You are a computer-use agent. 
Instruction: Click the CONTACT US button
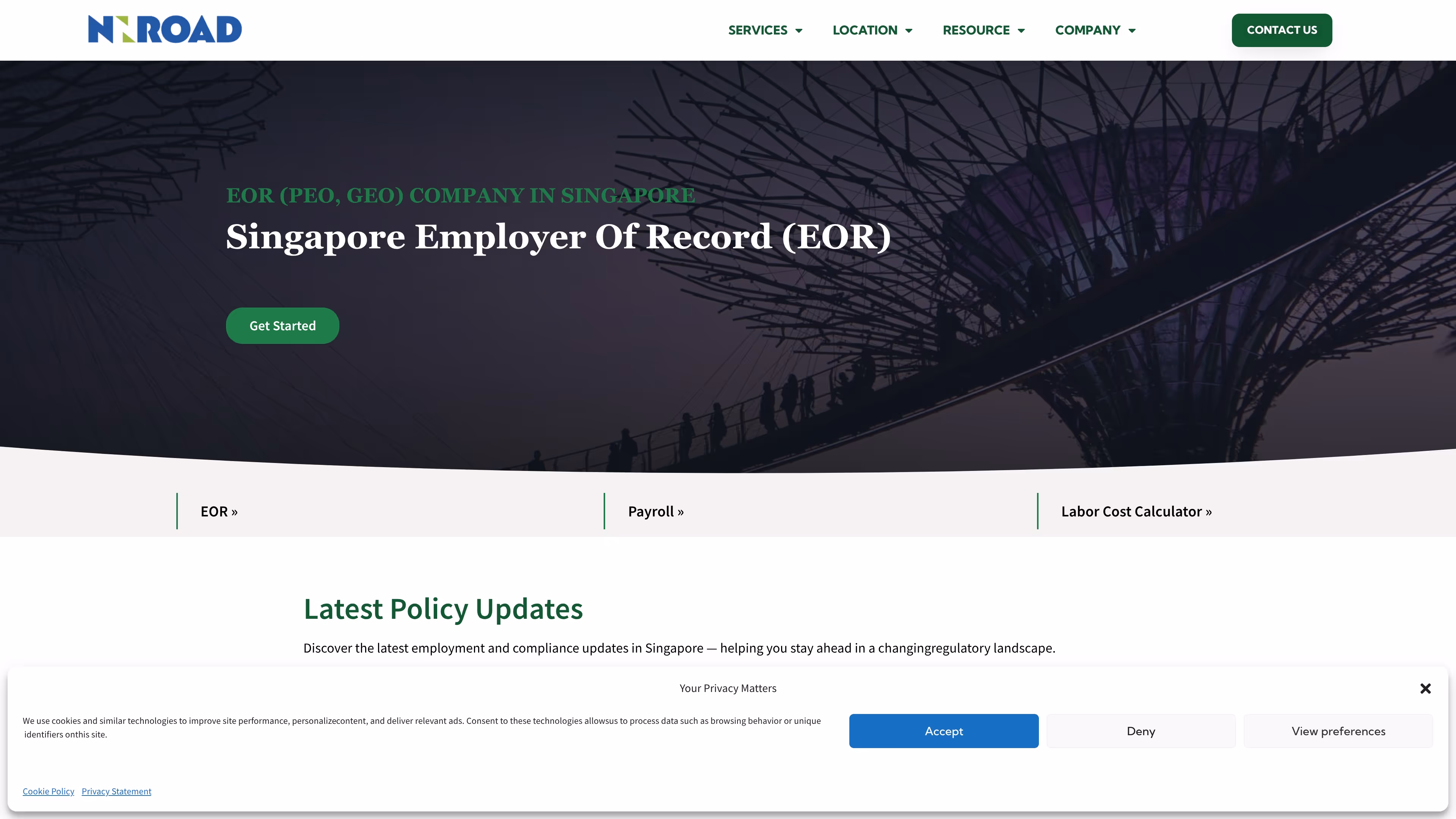(x=1281, y=30)
